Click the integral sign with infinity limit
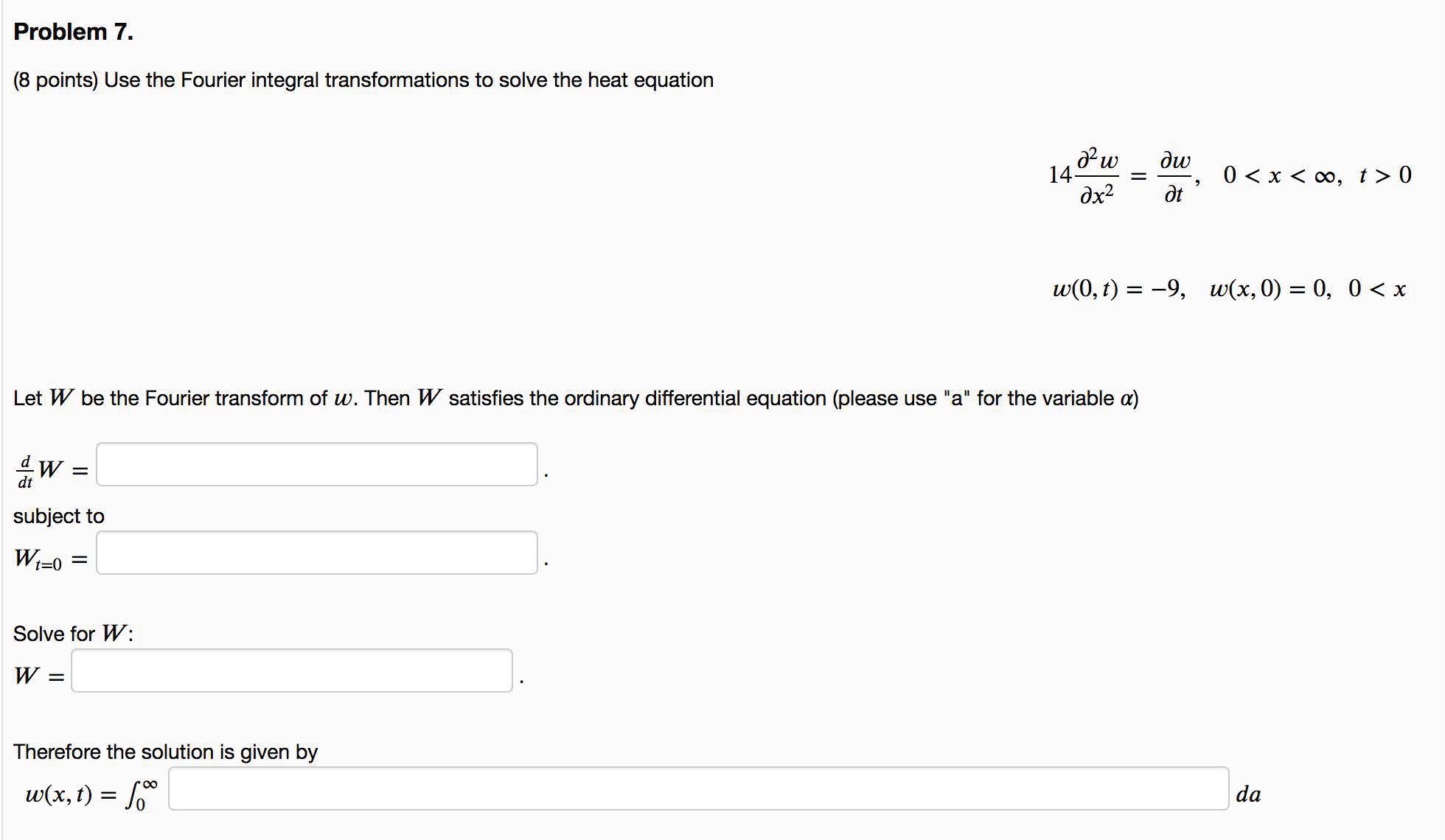The width and height of the screenshot is (1445, 840). (141, 794)
